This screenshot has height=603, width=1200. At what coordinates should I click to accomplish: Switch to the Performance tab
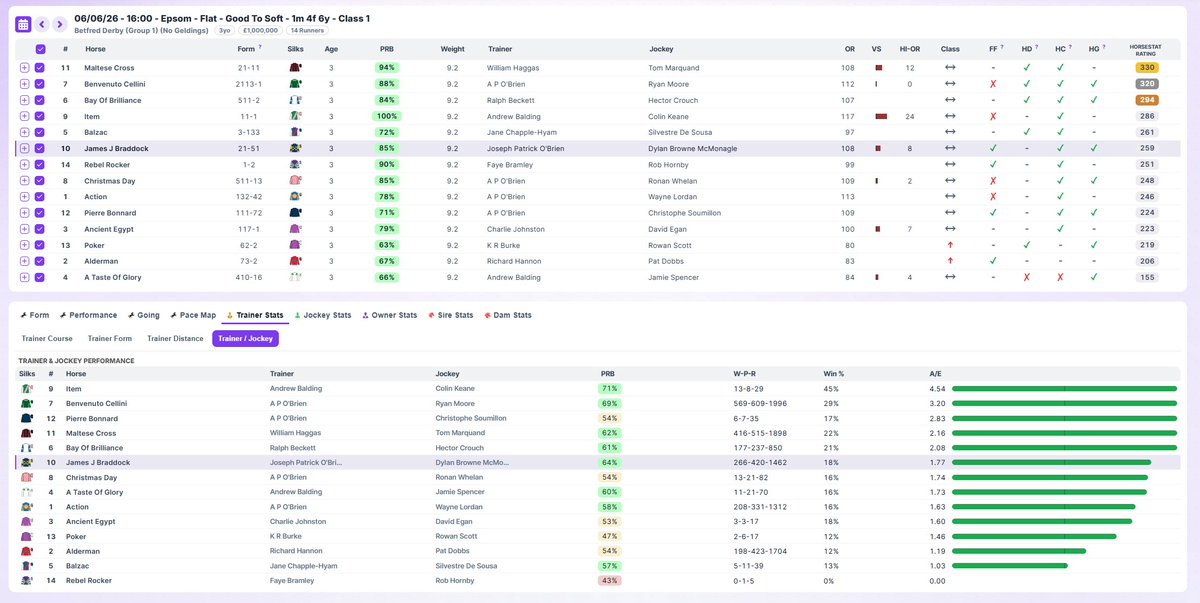coord(88,315)
